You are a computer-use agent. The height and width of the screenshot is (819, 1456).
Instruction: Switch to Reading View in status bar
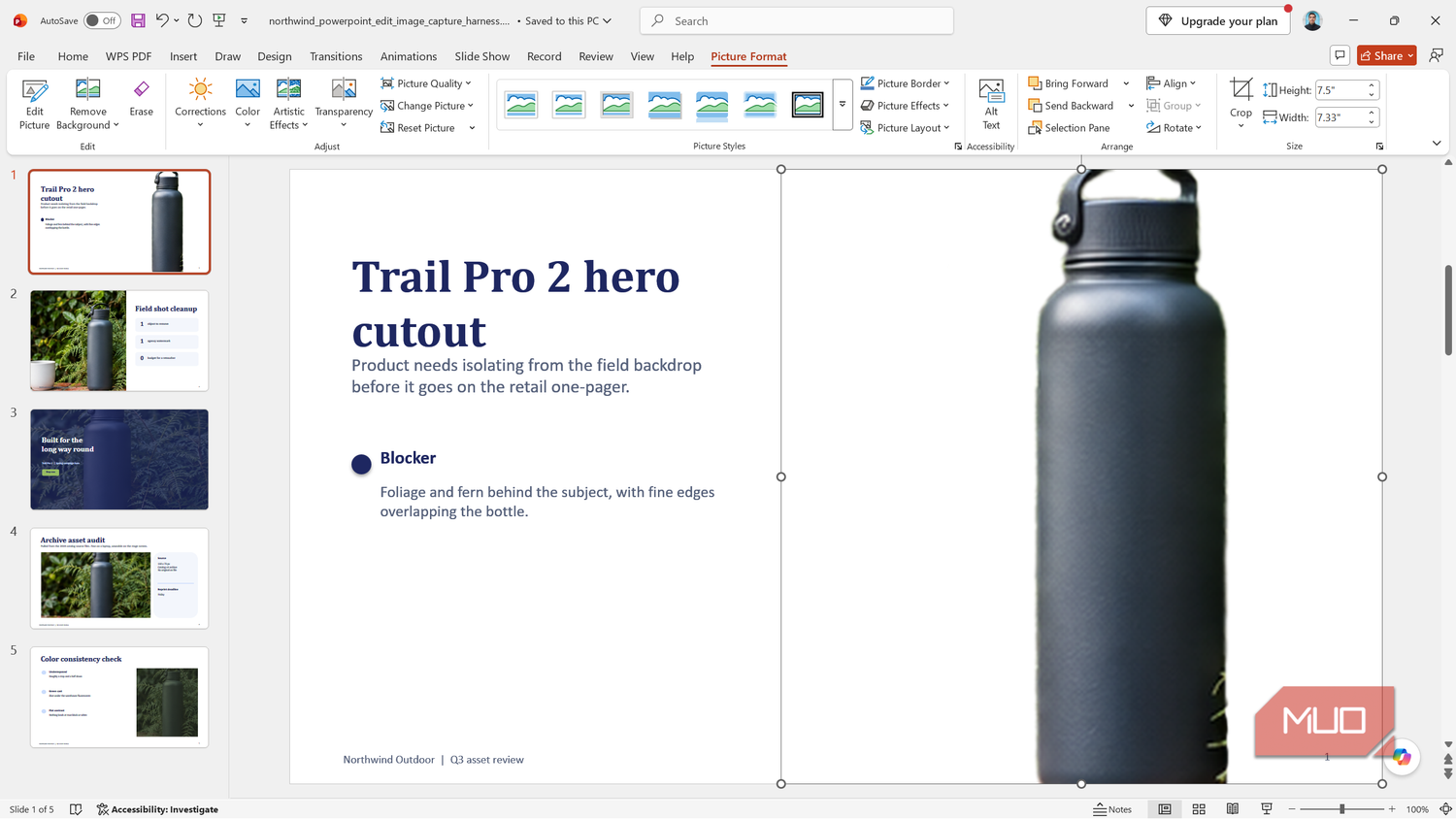point(1233,809)
